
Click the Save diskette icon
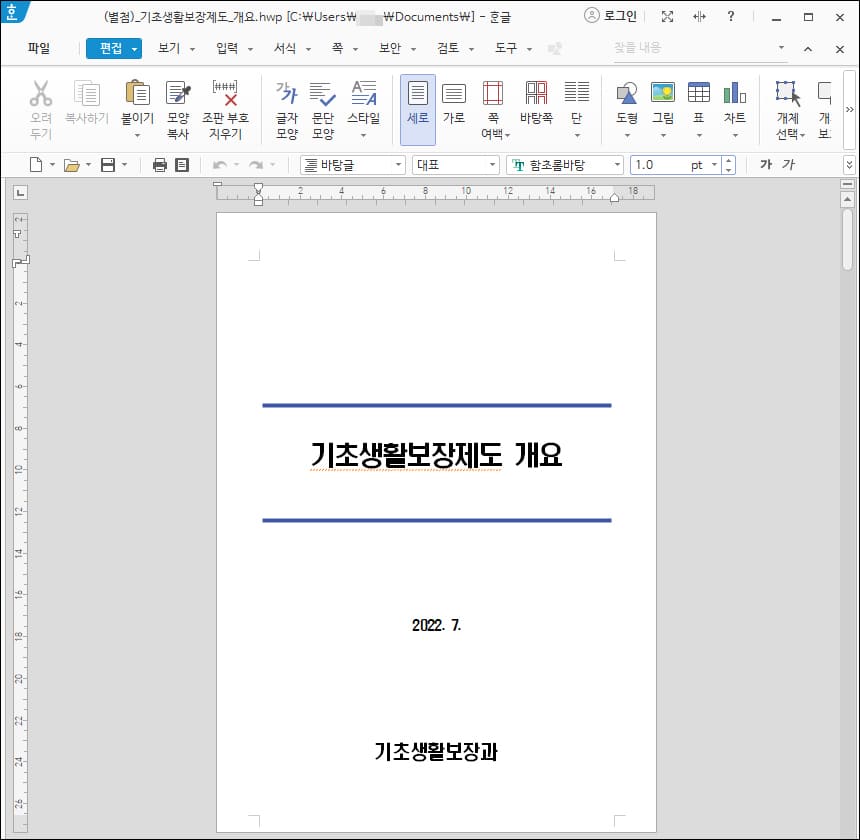click(108, 164)
